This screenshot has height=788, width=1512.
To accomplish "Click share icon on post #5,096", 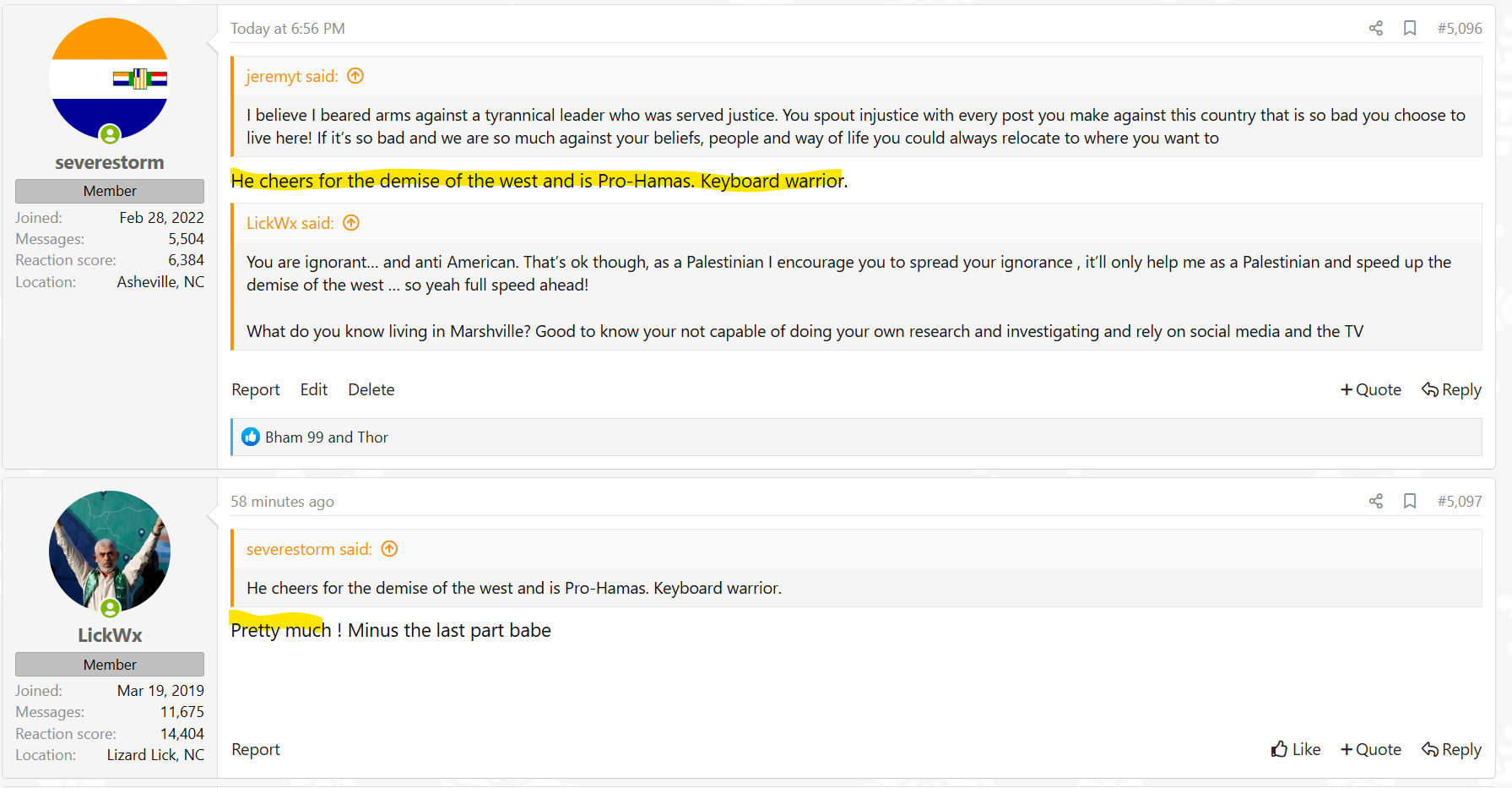I will [x=1375, y=29].
